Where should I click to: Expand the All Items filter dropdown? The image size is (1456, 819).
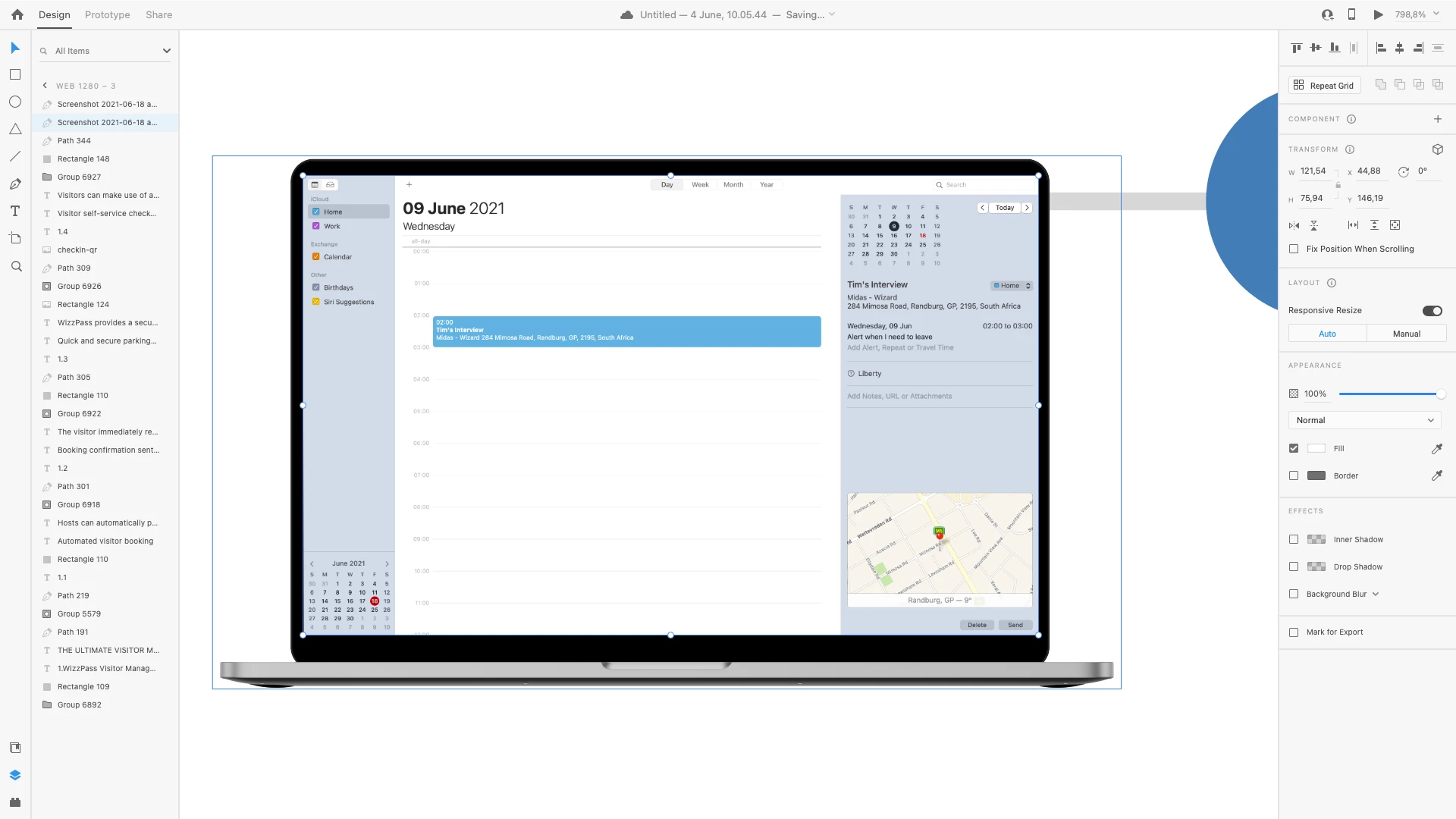click(x=166, y=51)
